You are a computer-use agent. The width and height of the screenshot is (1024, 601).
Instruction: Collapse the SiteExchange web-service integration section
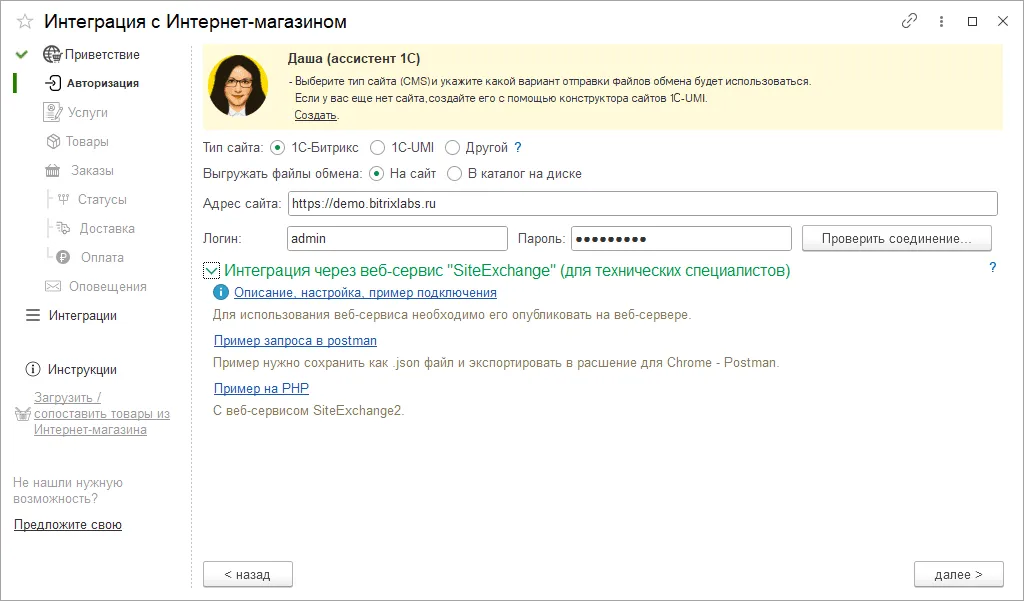tap(212, 271)
